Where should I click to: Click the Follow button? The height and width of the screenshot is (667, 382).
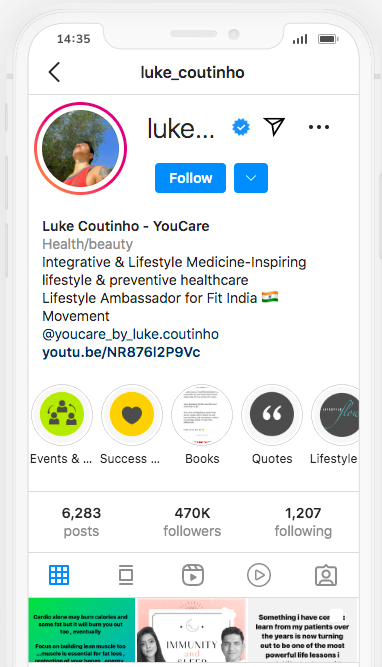191,178
